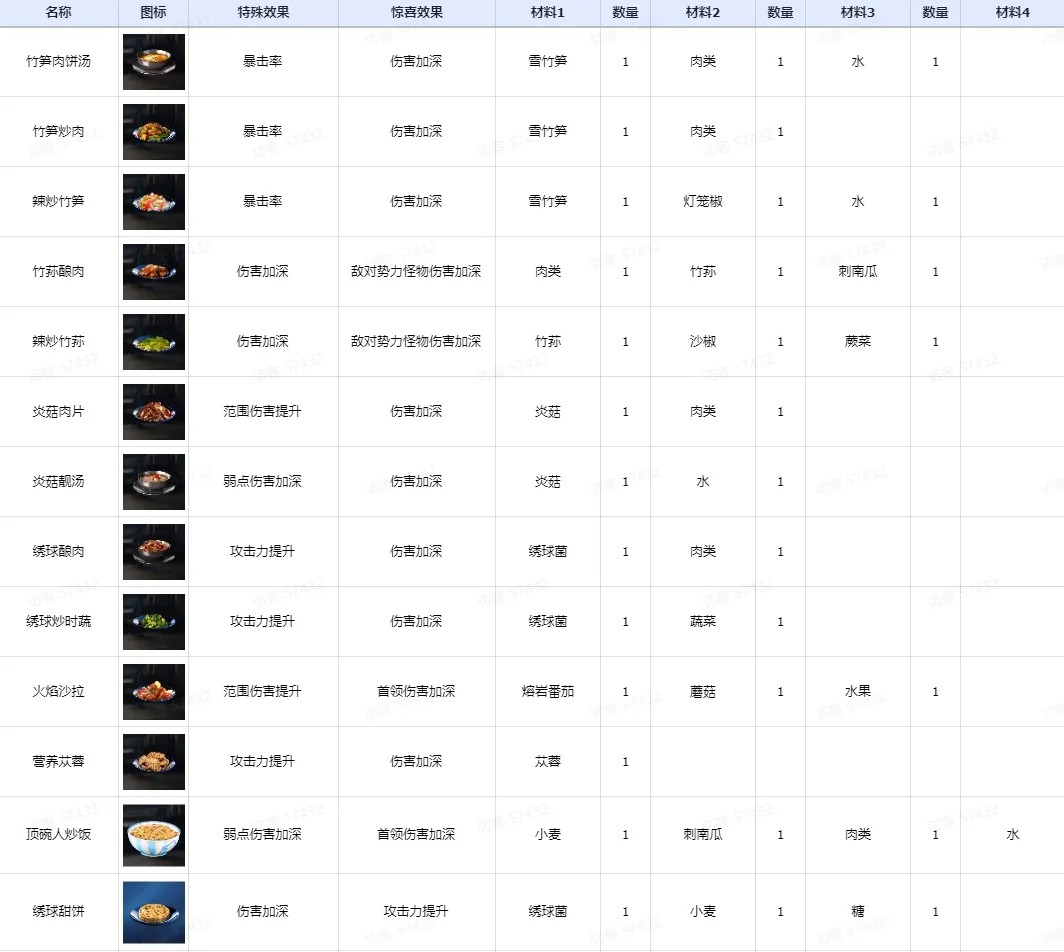Screen dimensions: 1064x952
Task: Click 暴击率 in the 竹笋肉饼汤 row
Action: tap(263, 61)
